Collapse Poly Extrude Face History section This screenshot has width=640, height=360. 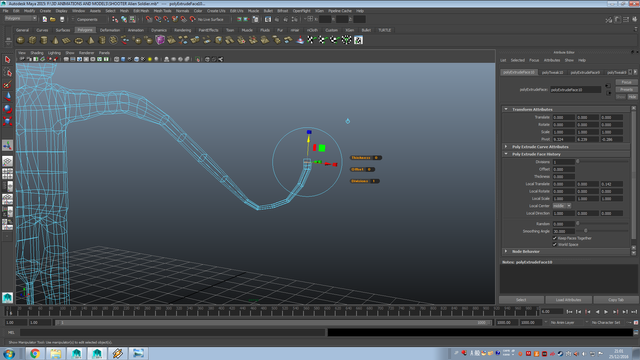[506, 154]
